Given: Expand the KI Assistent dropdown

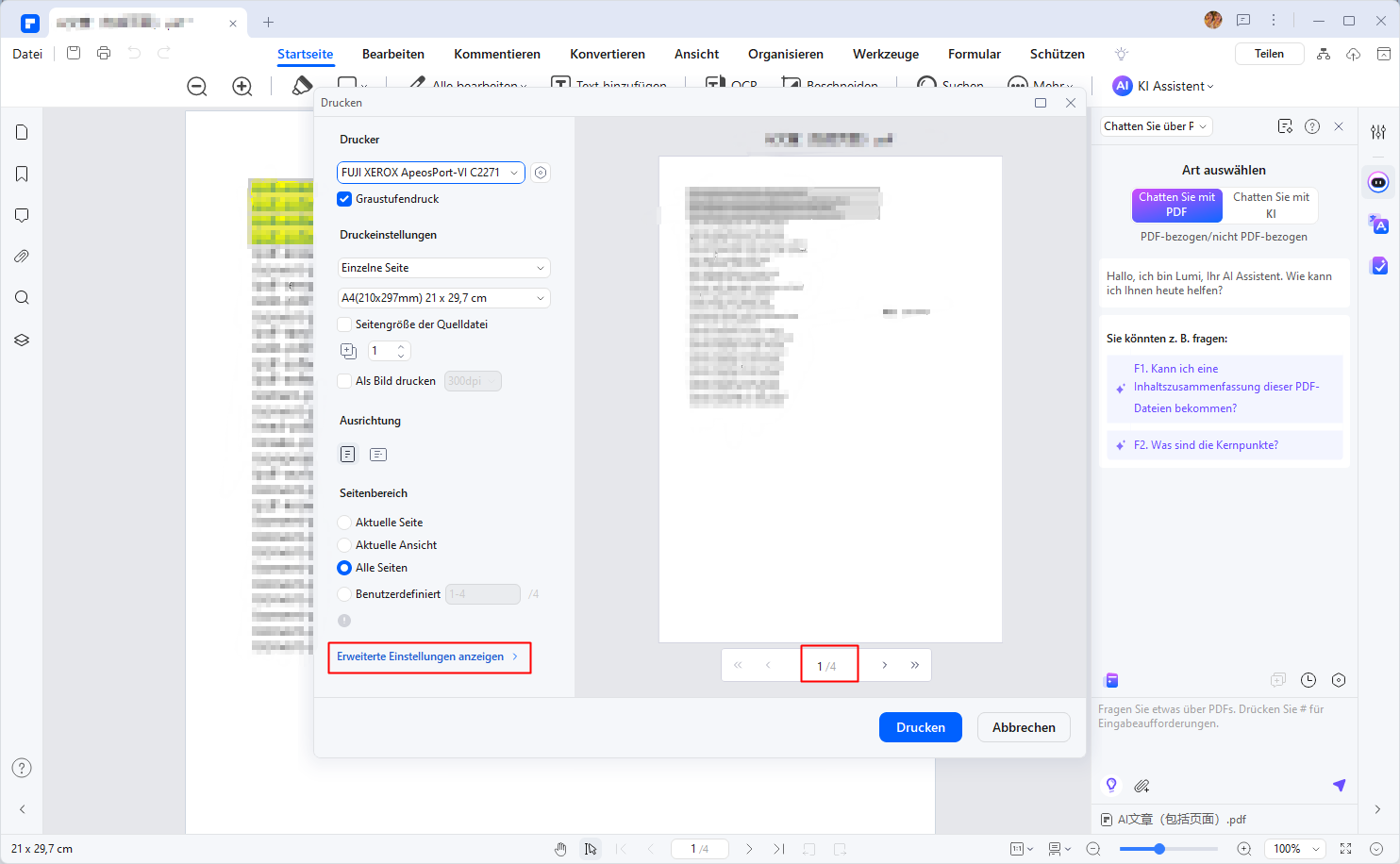Looking at the screenshot, I should [x=1164, y=86].
